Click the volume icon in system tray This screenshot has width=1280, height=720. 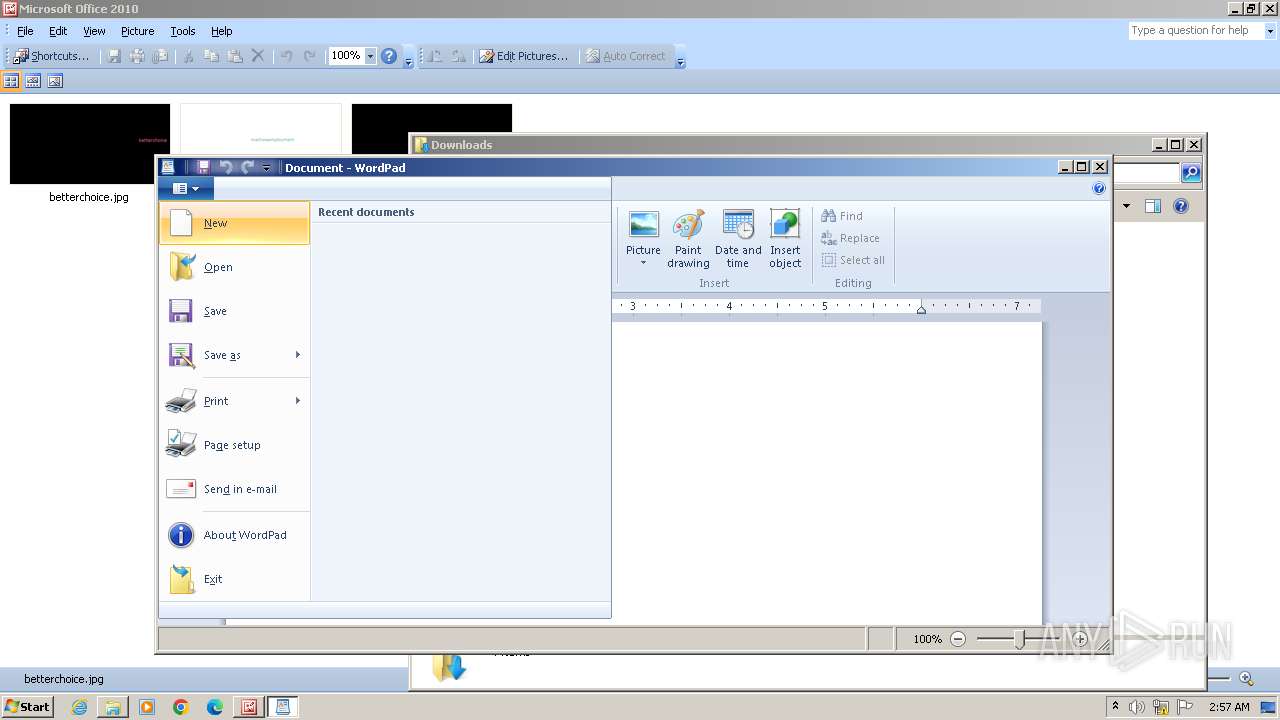[1137, 707]
